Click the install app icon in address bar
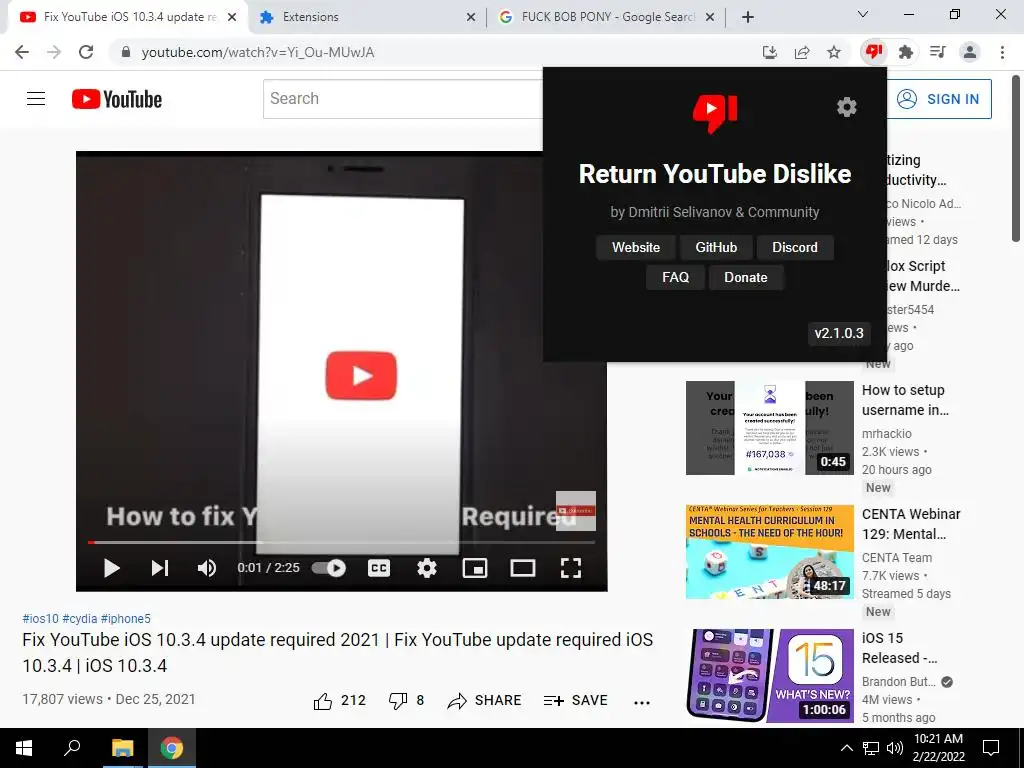1024x768 pixels. (x=770, y=52)
